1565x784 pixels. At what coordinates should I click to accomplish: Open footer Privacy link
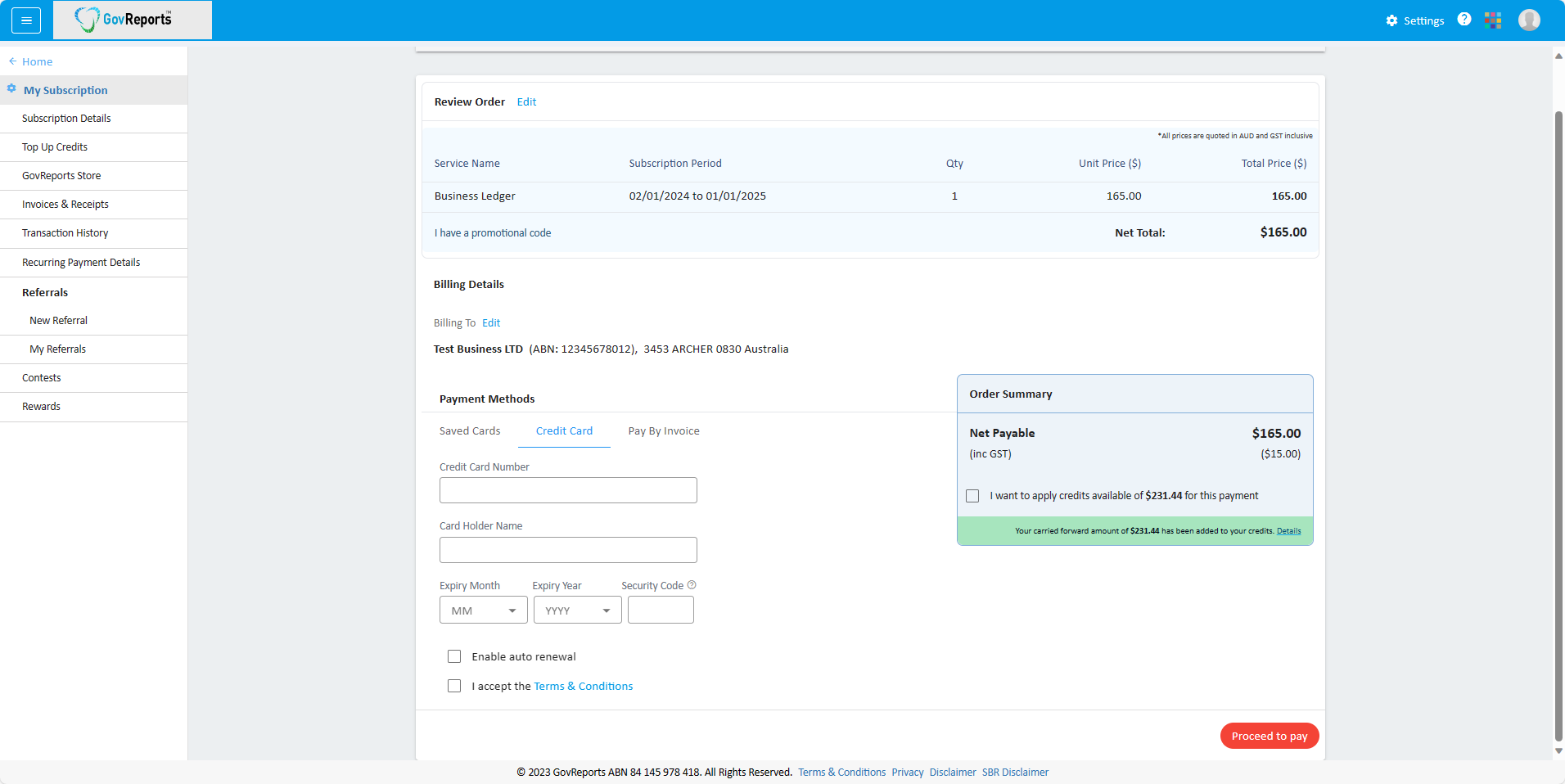pos(907,773)
